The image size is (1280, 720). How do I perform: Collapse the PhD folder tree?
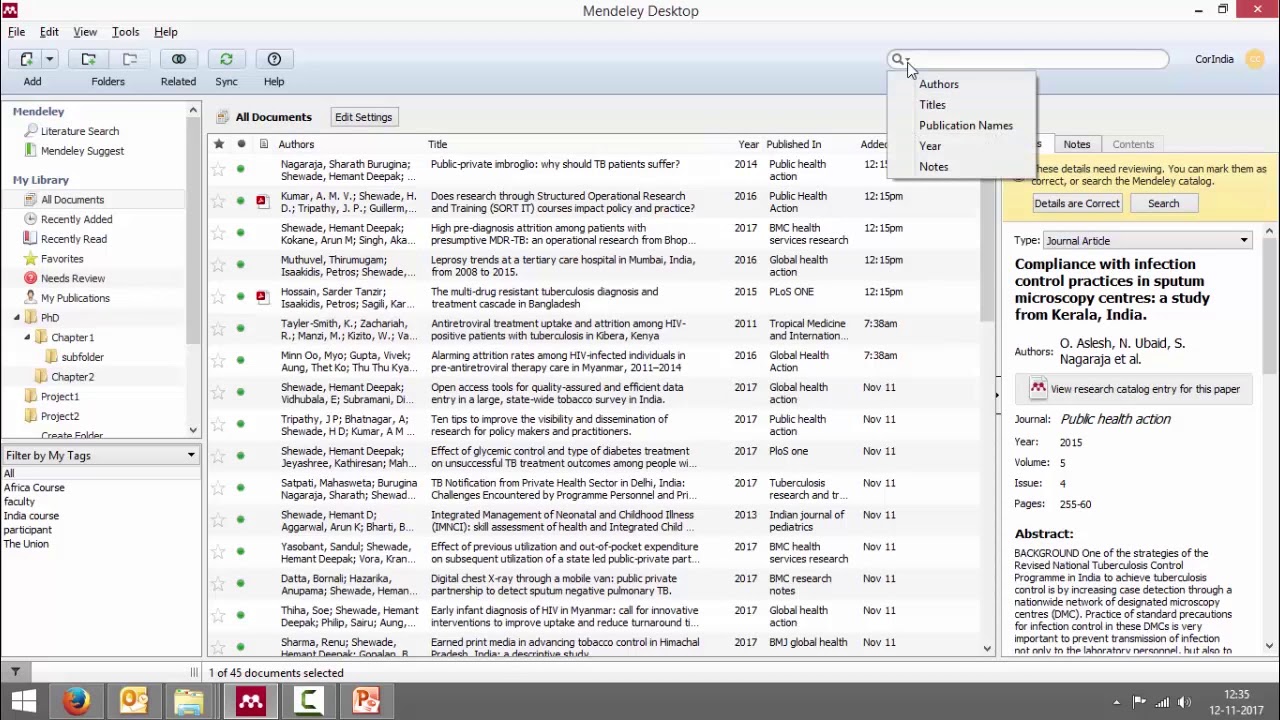pyautogui.click(x=16, y=318)
